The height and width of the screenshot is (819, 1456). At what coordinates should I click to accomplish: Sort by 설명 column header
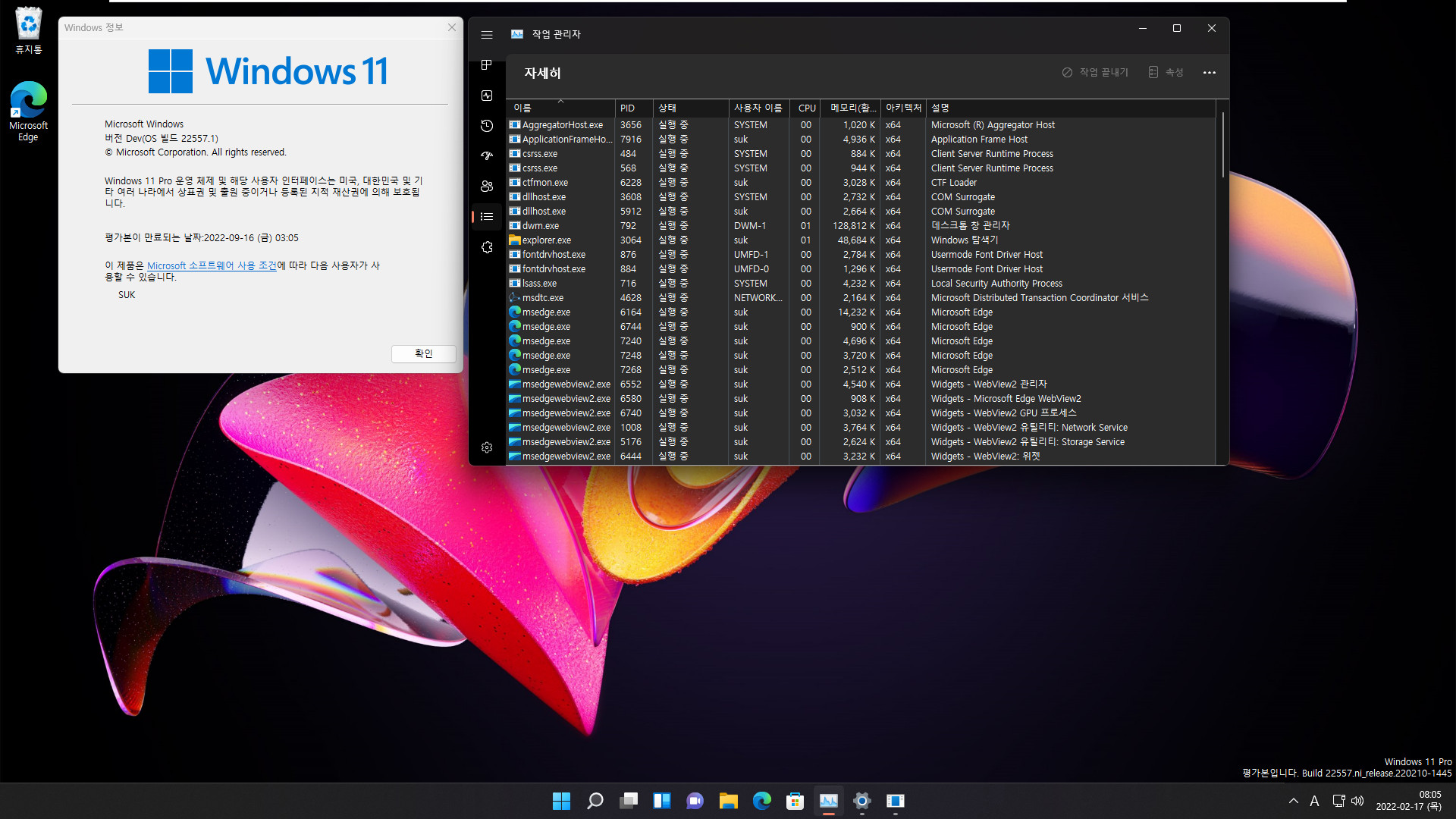click(x=1070, y=108)
